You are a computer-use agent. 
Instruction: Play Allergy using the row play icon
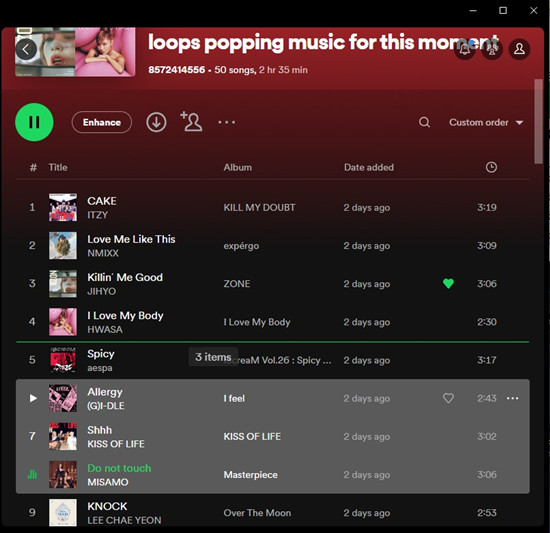pyautogui.click(x=33, y=398)
